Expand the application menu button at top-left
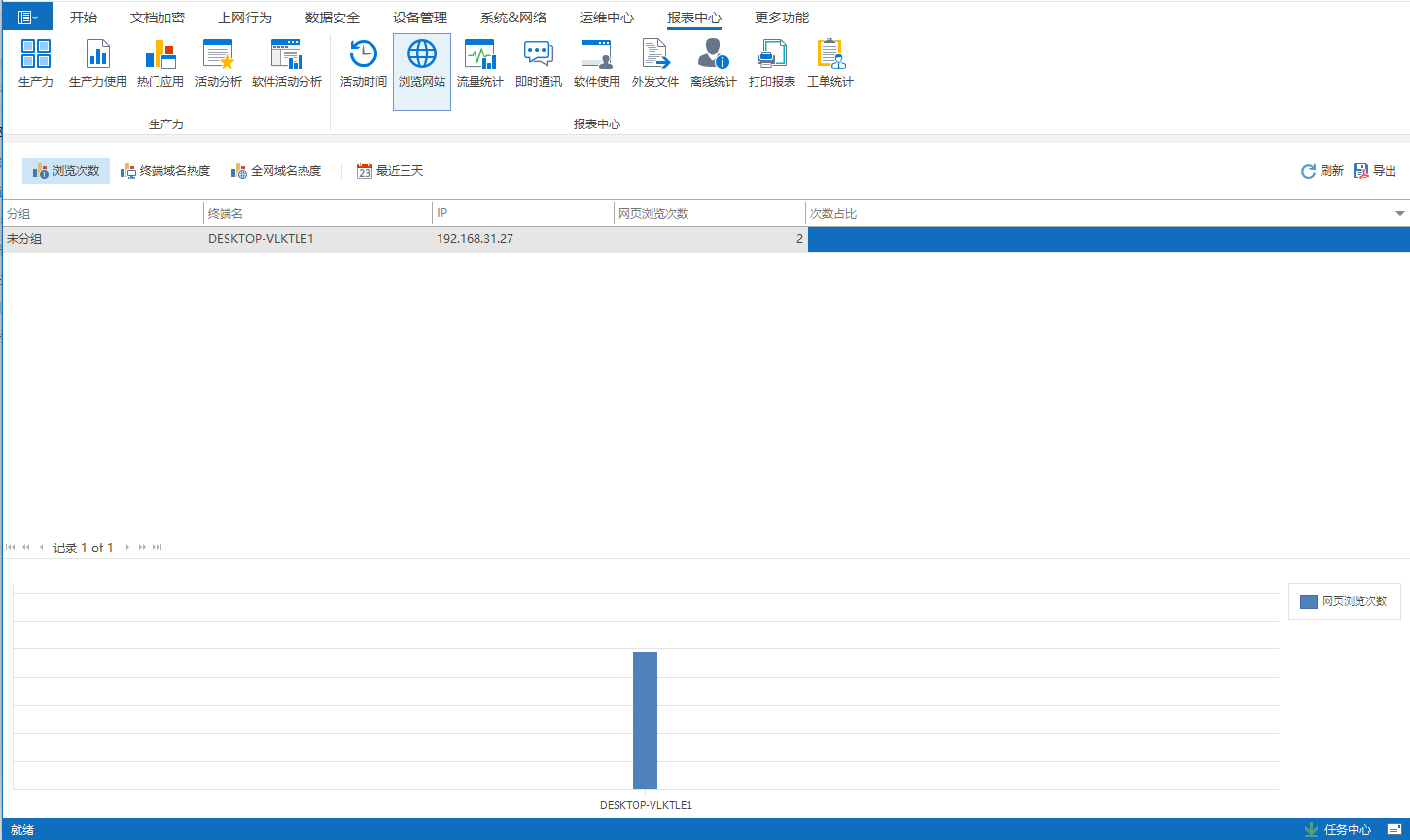This screenshot has width=1410, height=840. (27, 17)
